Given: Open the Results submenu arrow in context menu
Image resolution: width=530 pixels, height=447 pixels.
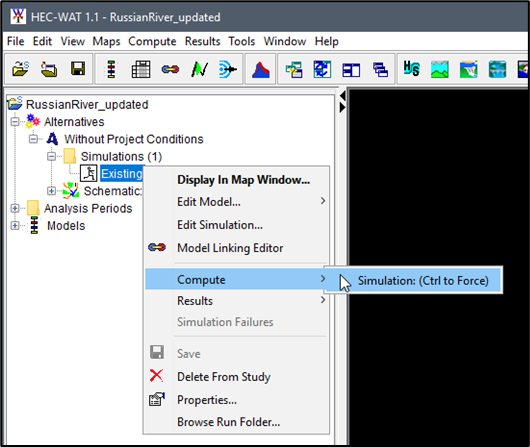Looking at the screenshot, I should 323,300.
